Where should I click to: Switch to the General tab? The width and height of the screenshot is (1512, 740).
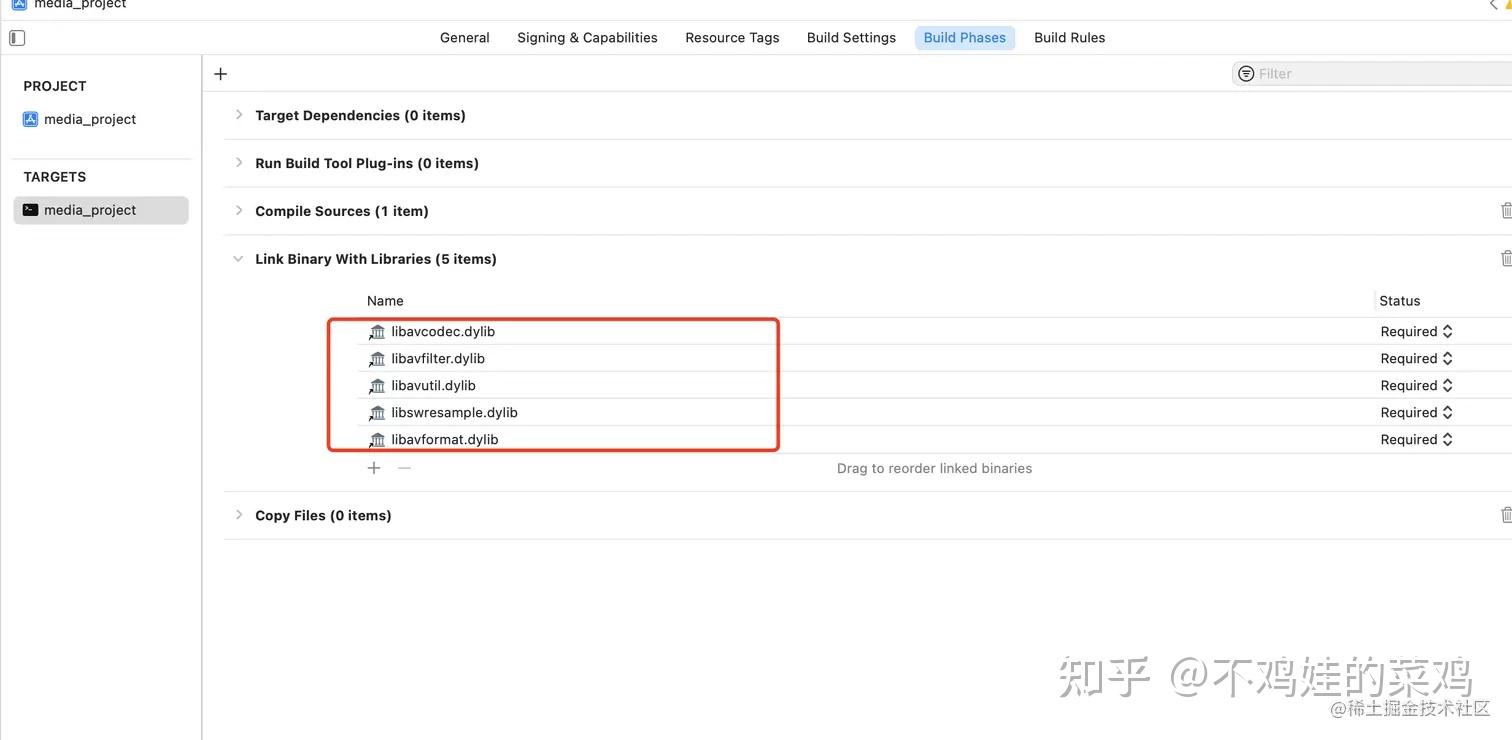click(x=464, y=37)
